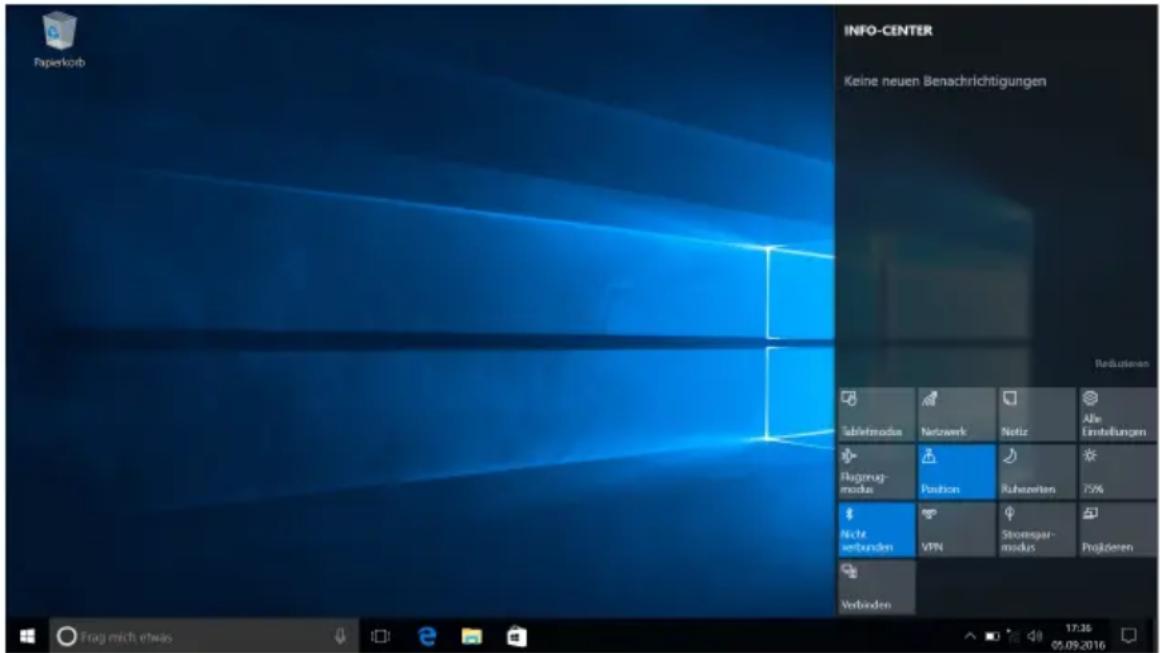Open Task View from the taskbar
1160x653 pixels.
(x=380, y=636)
